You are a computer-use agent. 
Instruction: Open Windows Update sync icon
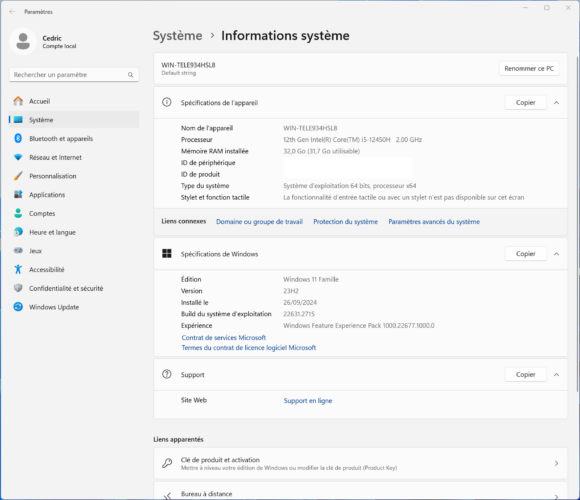click(18, 307)
